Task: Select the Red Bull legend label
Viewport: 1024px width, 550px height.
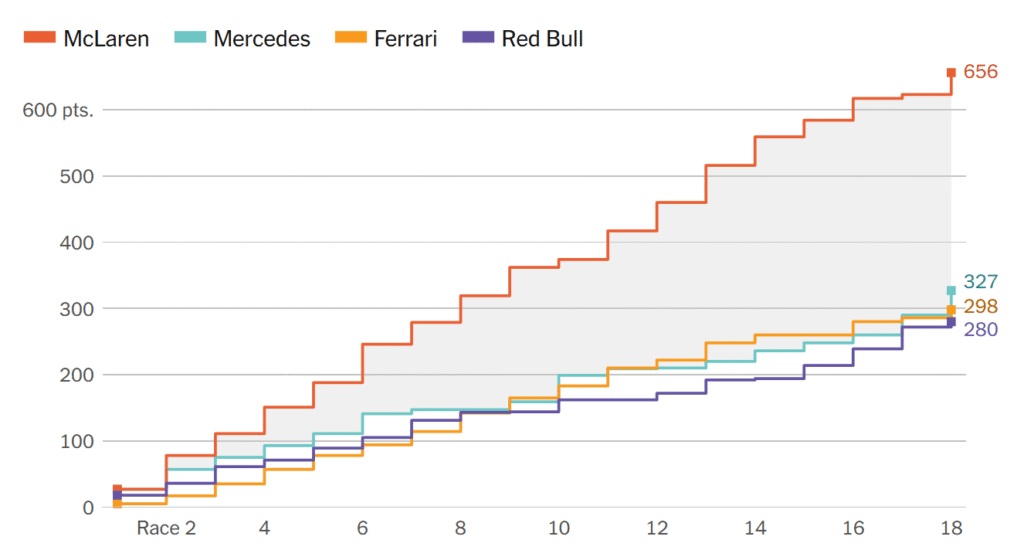Action: [x=542, y=39]
